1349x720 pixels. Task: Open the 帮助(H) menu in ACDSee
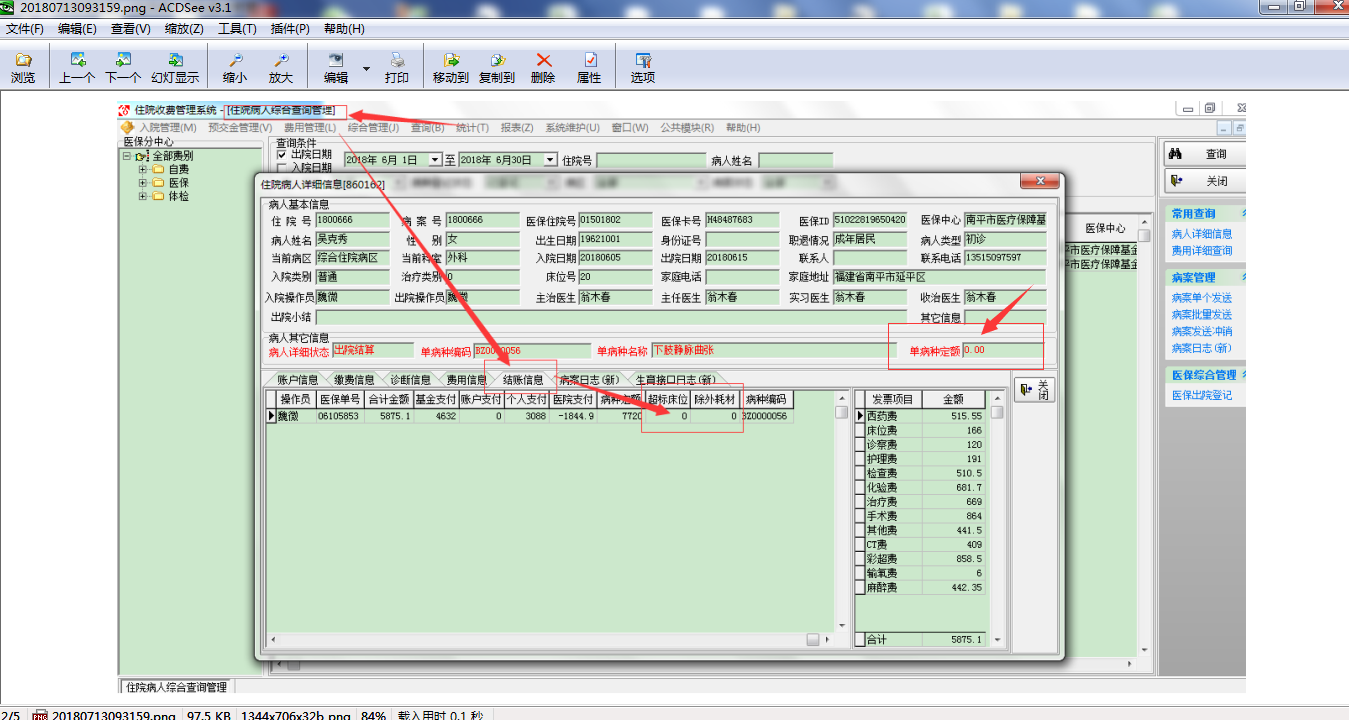tap(344, 29)
